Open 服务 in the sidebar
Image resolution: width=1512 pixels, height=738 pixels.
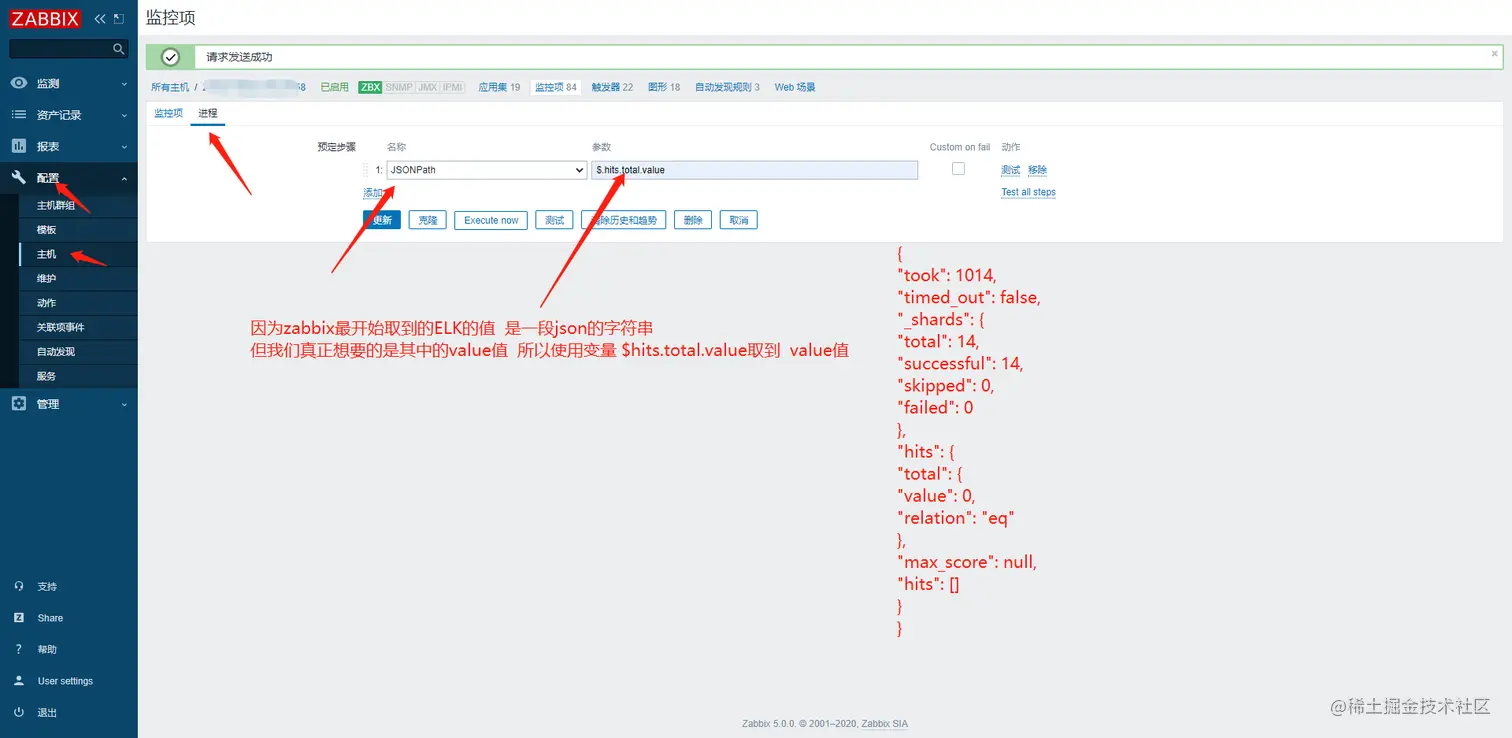[x=47, y=376]
